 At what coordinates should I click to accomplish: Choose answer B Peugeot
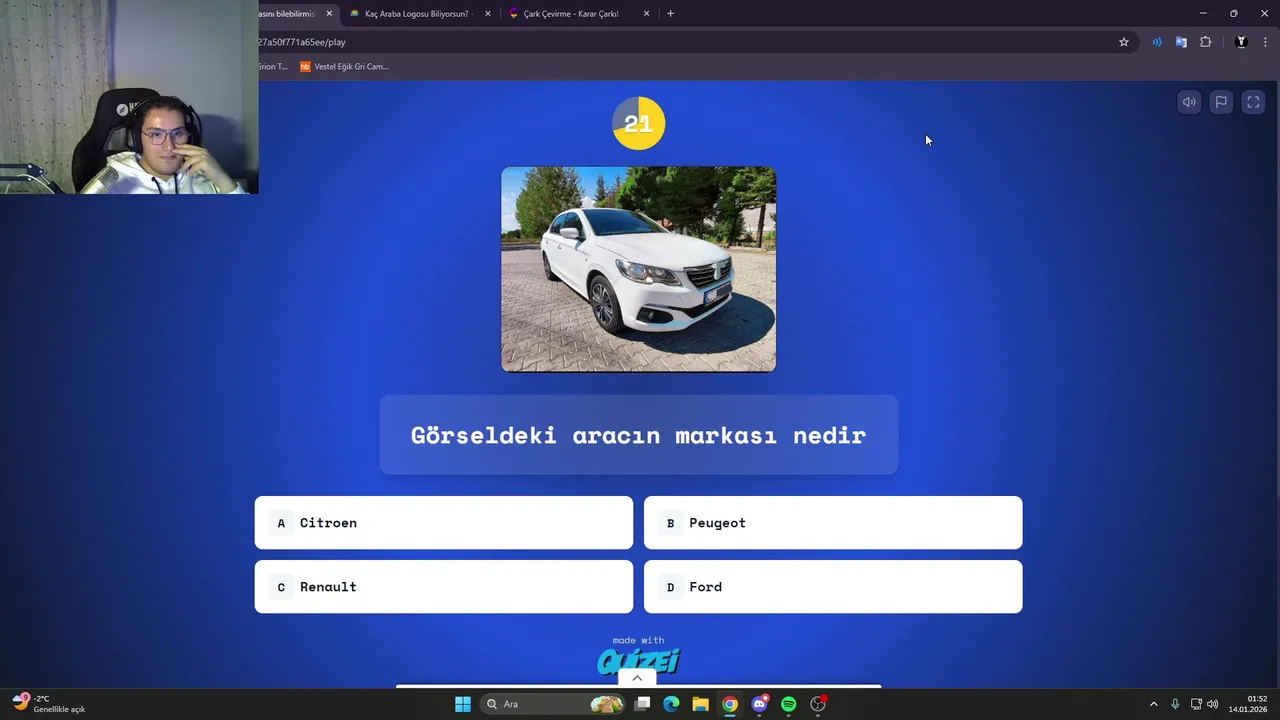(833, 523)
